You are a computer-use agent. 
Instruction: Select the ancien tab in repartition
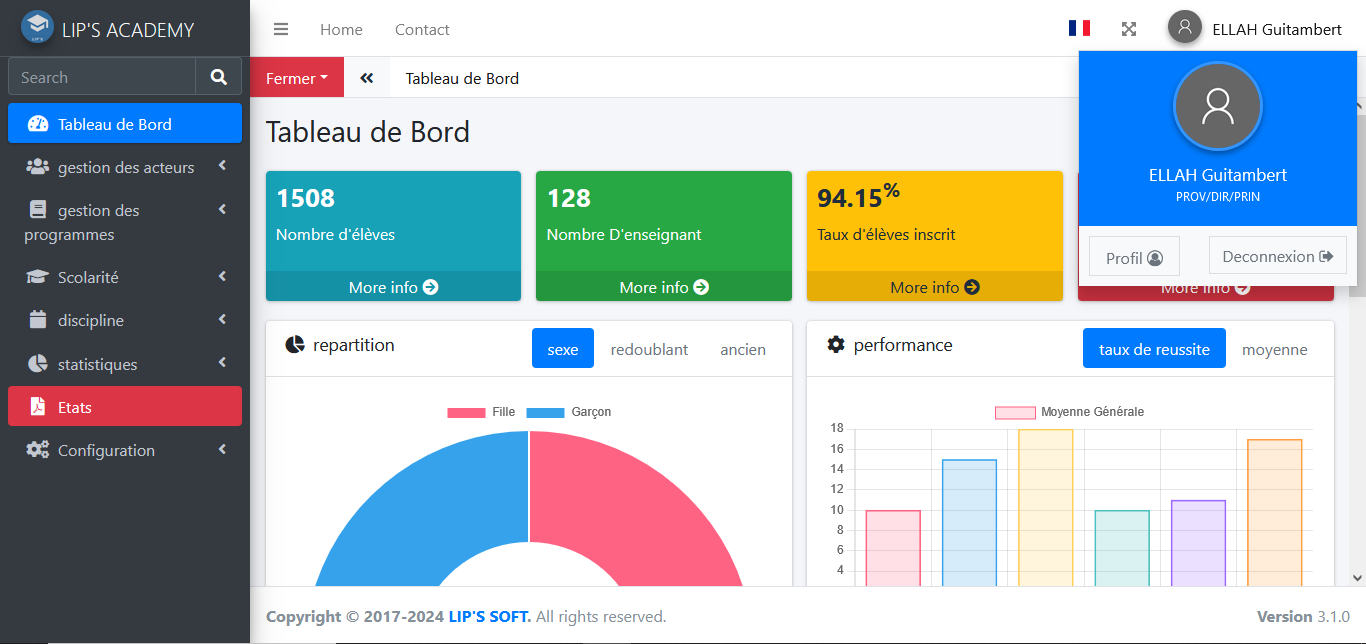click(x=743, y=349)
